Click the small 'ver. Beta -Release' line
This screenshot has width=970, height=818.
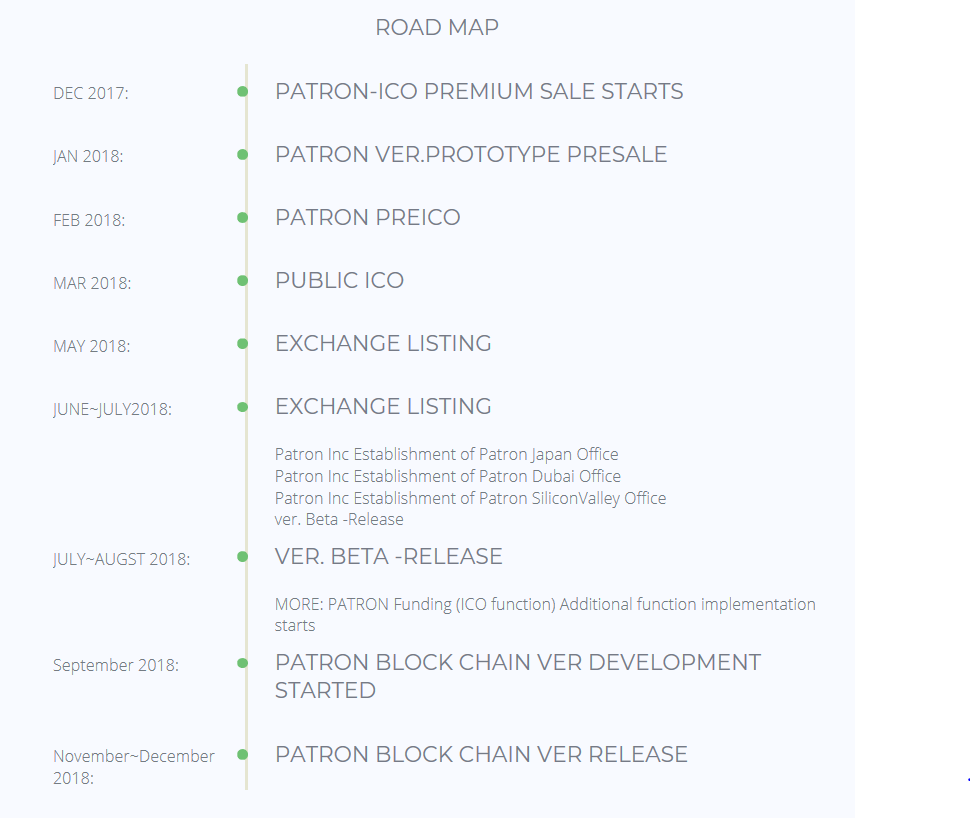[339, 520]
